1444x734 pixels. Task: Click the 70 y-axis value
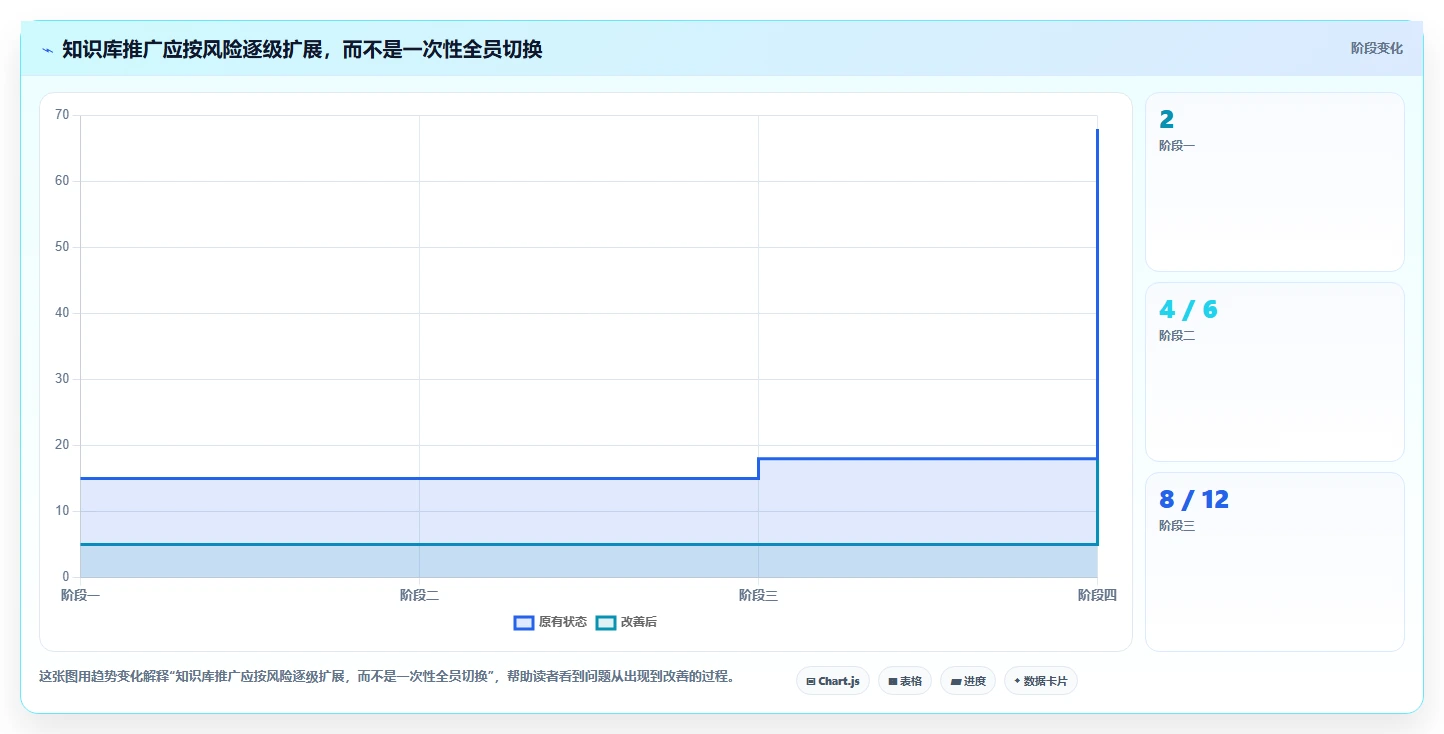tap(62, 115)
